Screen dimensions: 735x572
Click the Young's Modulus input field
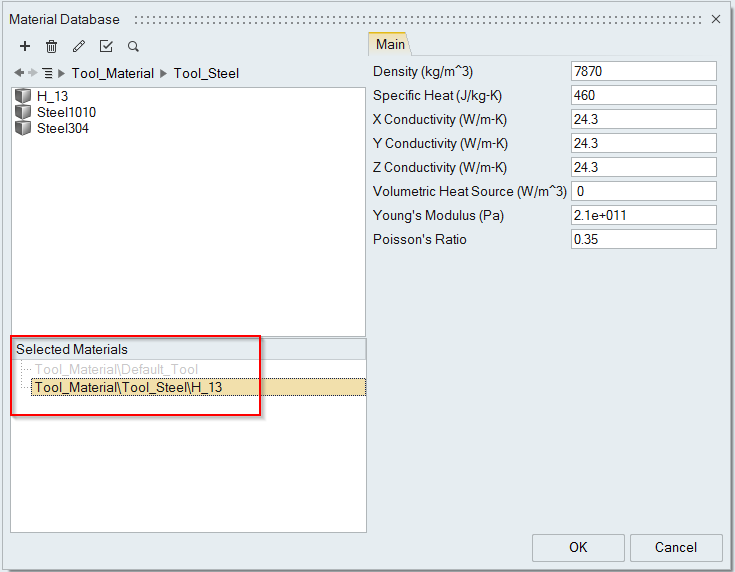643,215
